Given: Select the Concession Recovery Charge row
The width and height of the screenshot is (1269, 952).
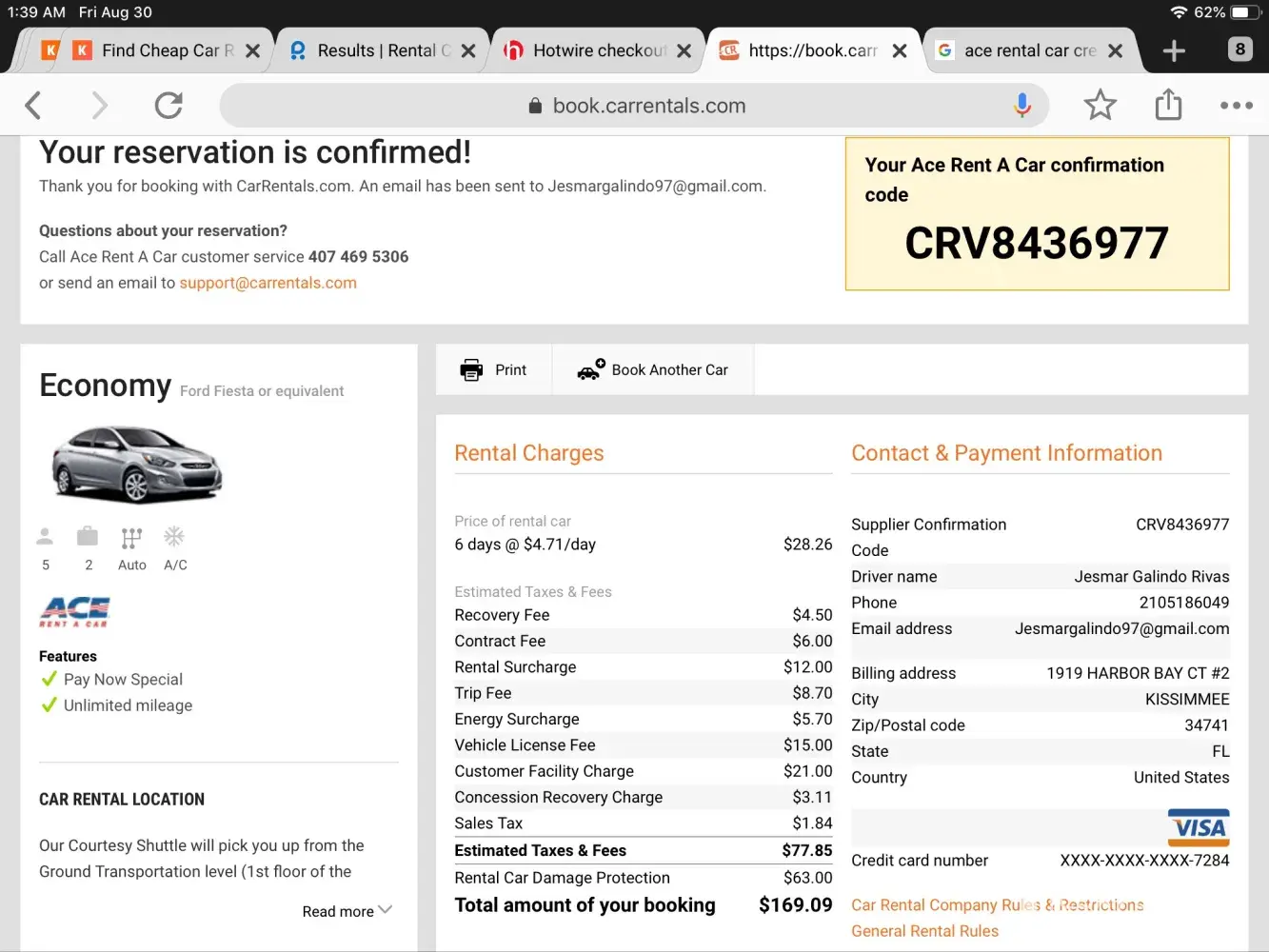Looking at the screenshot, I should [644, 798].
